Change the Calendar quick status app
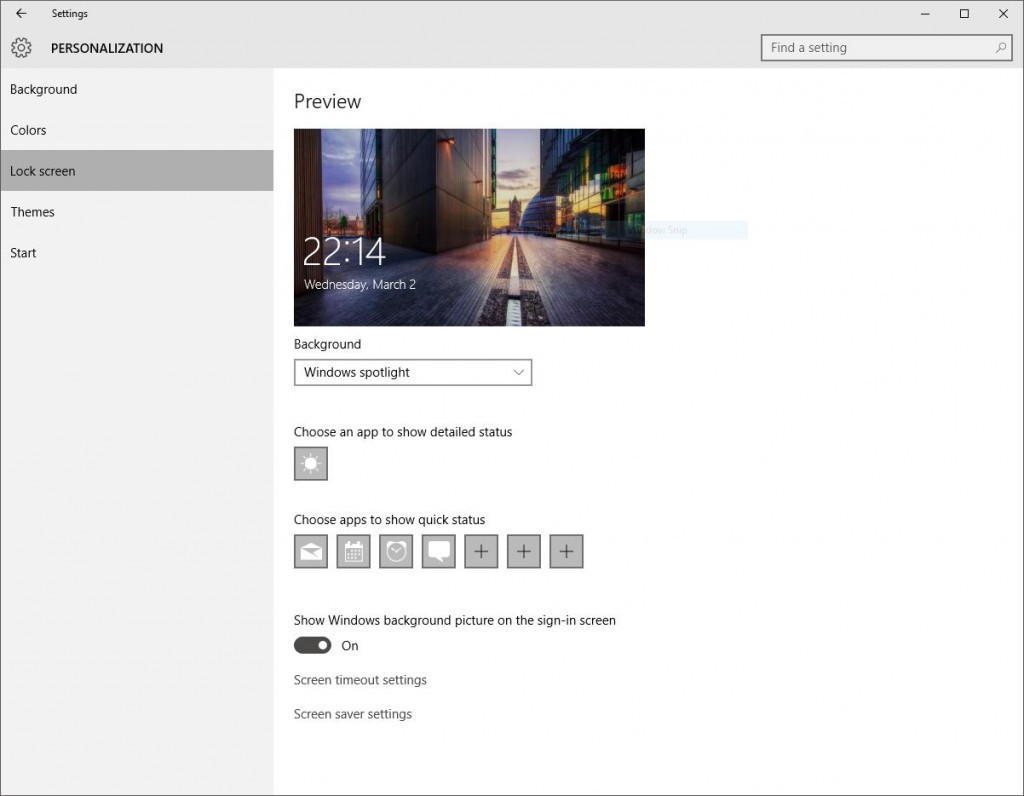 pyautogui.click(x=353, y=552)
